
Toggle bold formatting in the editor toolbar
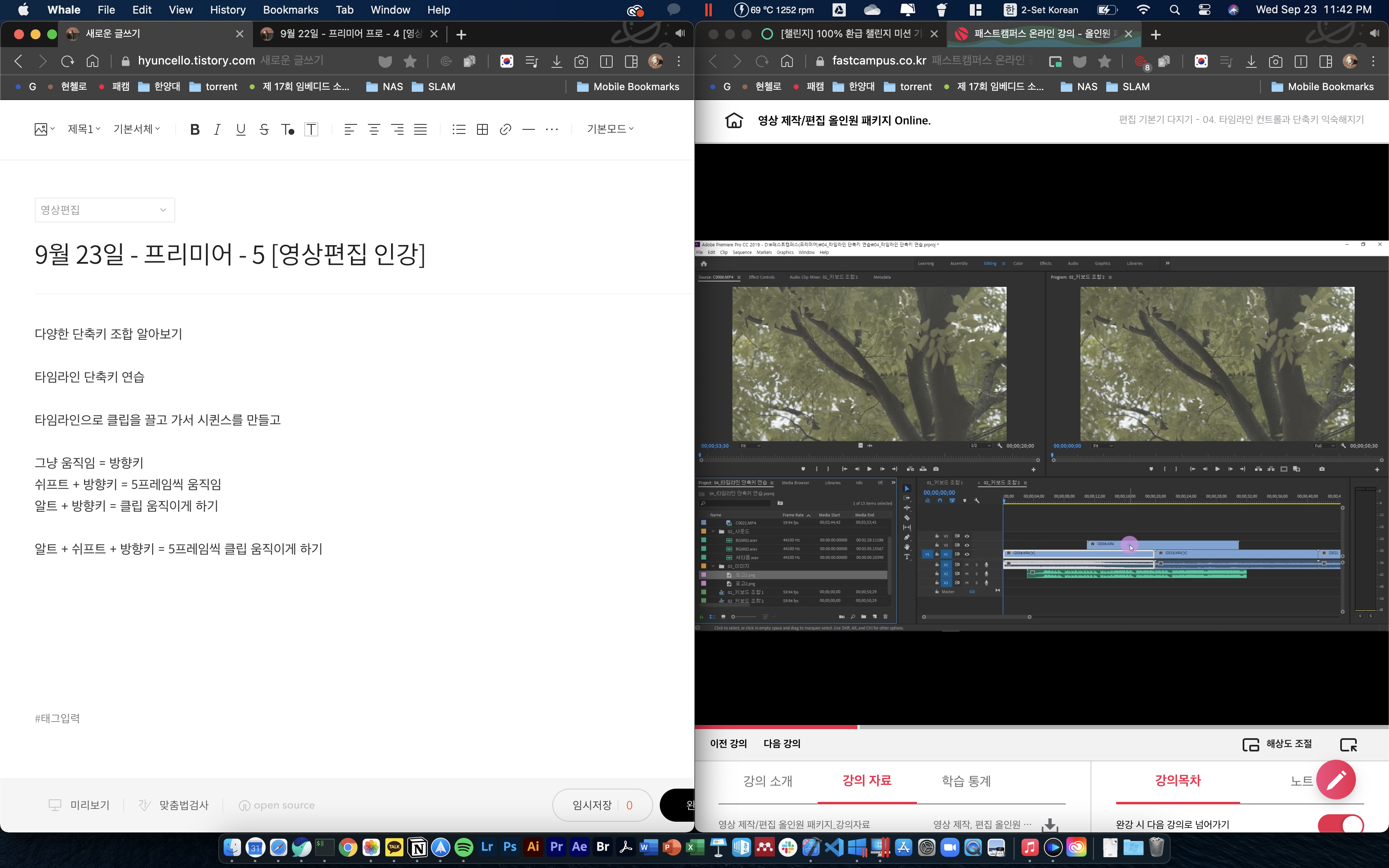pos(195,129)
